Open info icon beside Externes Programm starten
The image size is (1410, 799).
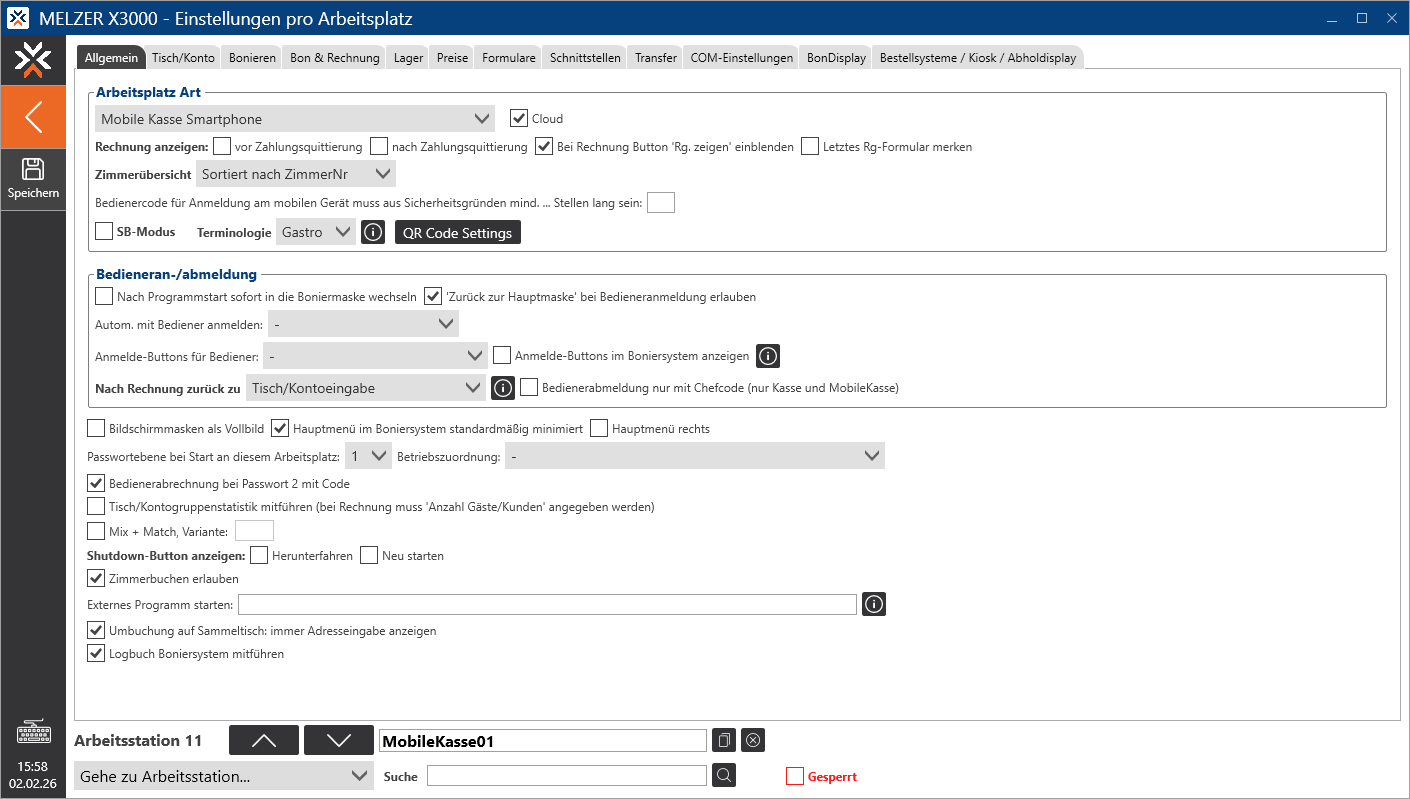(874, 604)
